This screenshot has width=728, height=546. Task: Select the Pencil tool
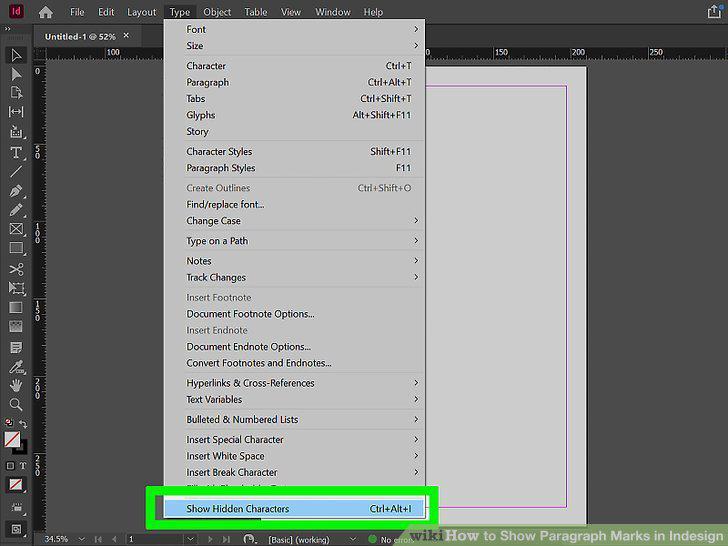point(16,210)
